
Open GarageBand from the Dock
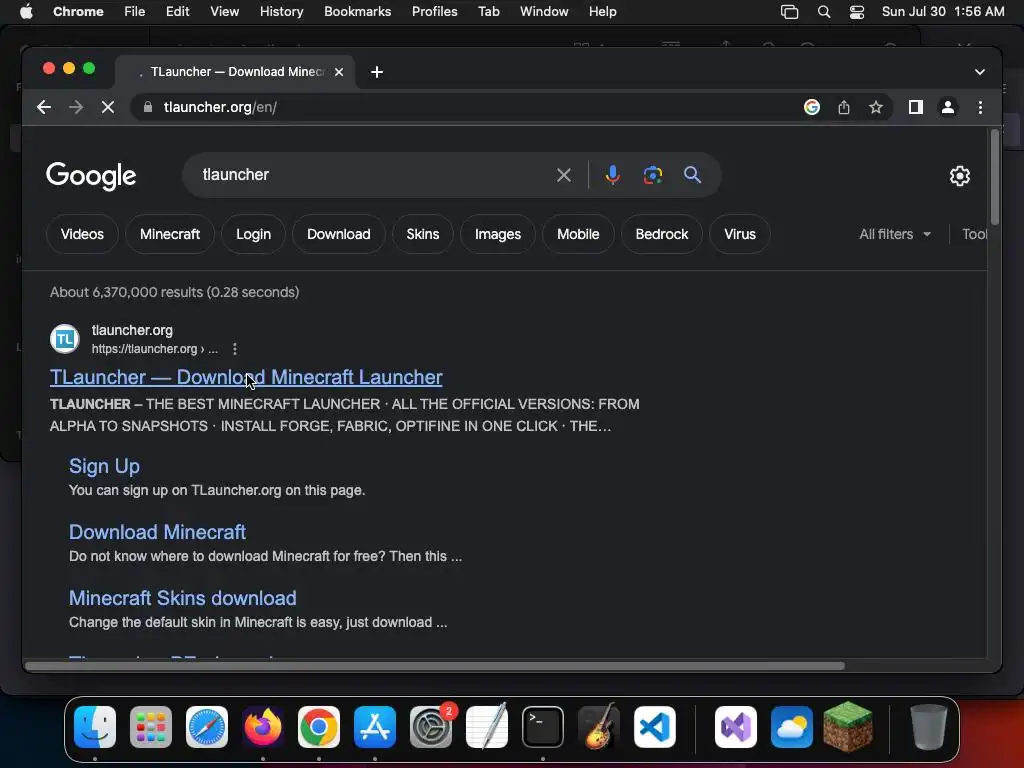click(599, 726)
